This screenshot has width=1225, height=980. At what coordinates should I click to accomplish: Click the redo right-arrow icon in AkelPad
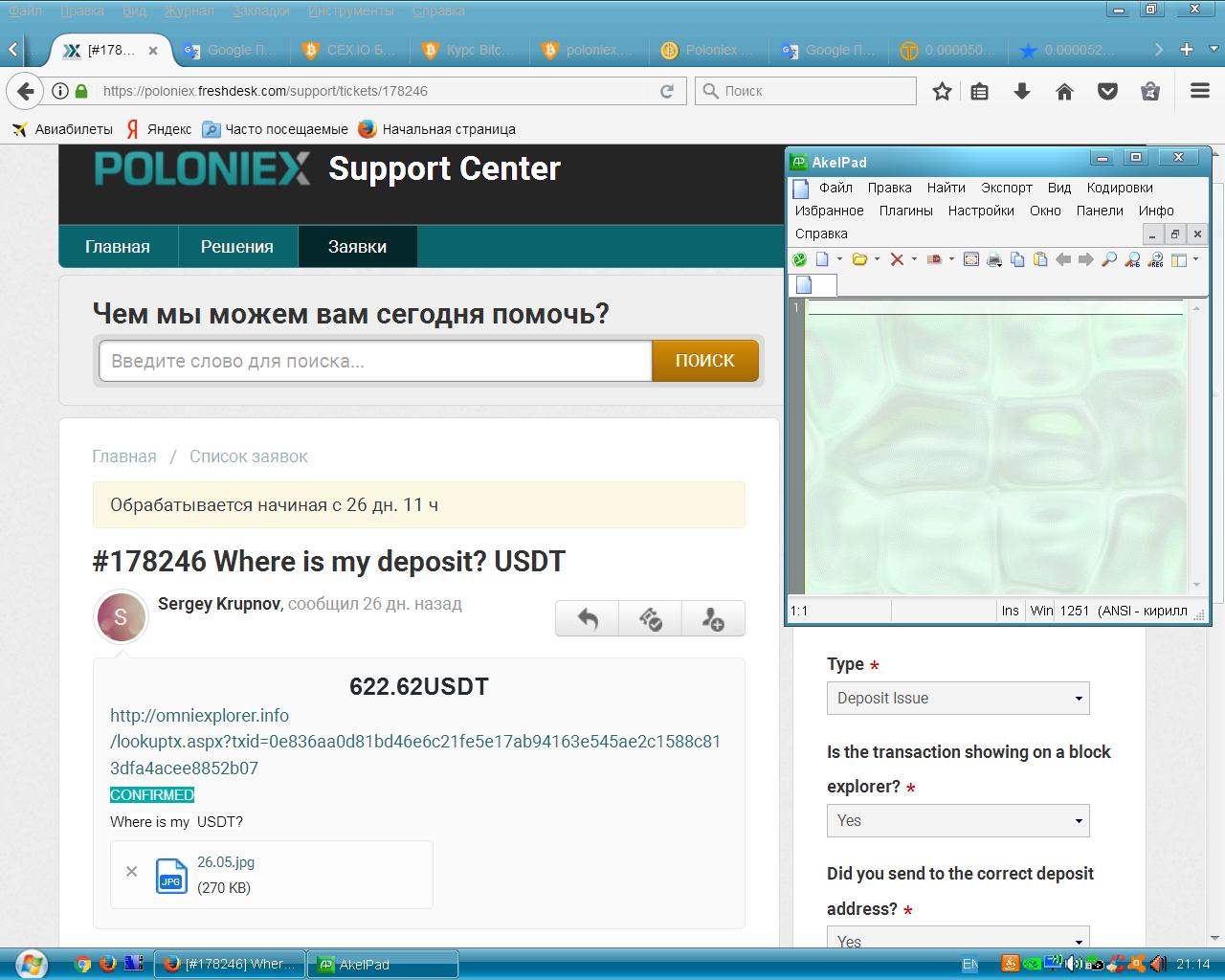(1086, 259)
